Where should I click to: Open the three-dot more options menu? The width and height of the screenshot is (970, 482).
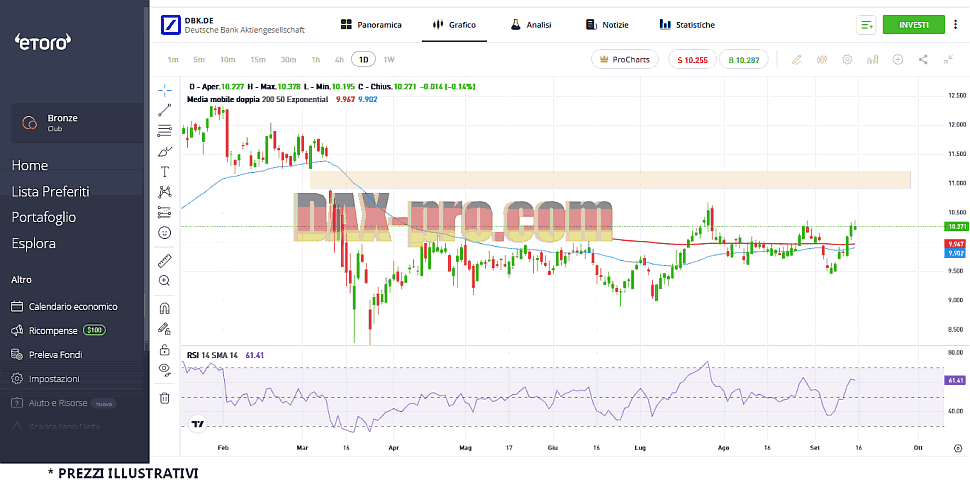(x=958, y=25)
